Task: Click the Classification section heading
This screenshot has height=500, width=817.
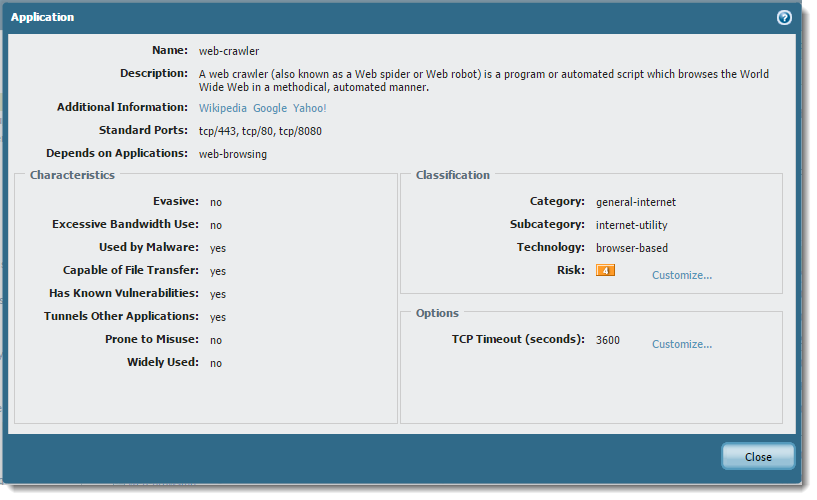Action: (x=453, y=175)
